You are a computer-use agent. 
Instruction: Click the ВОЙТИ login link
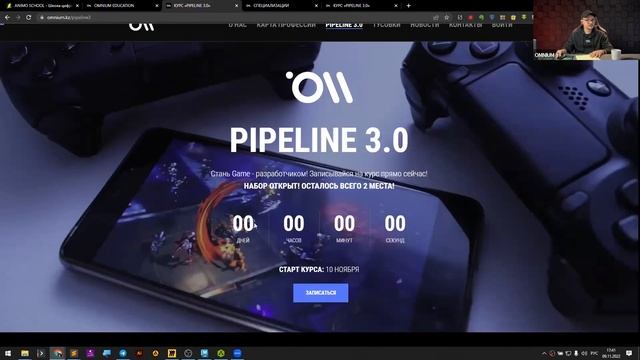click(x=502, y=25)
